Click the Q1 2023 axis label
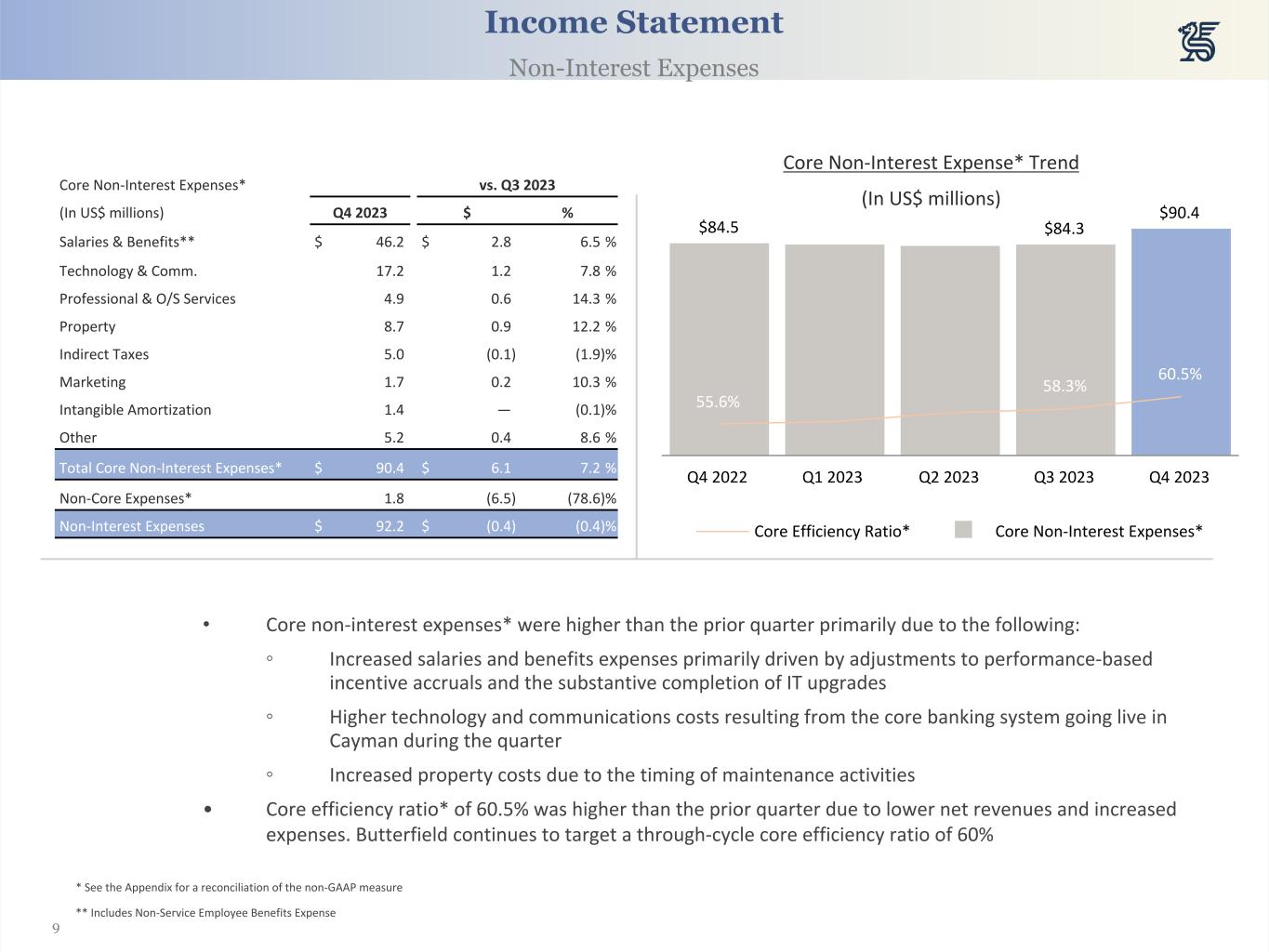The width and height of the screenshot is (1269, 952). pos(832,477)
